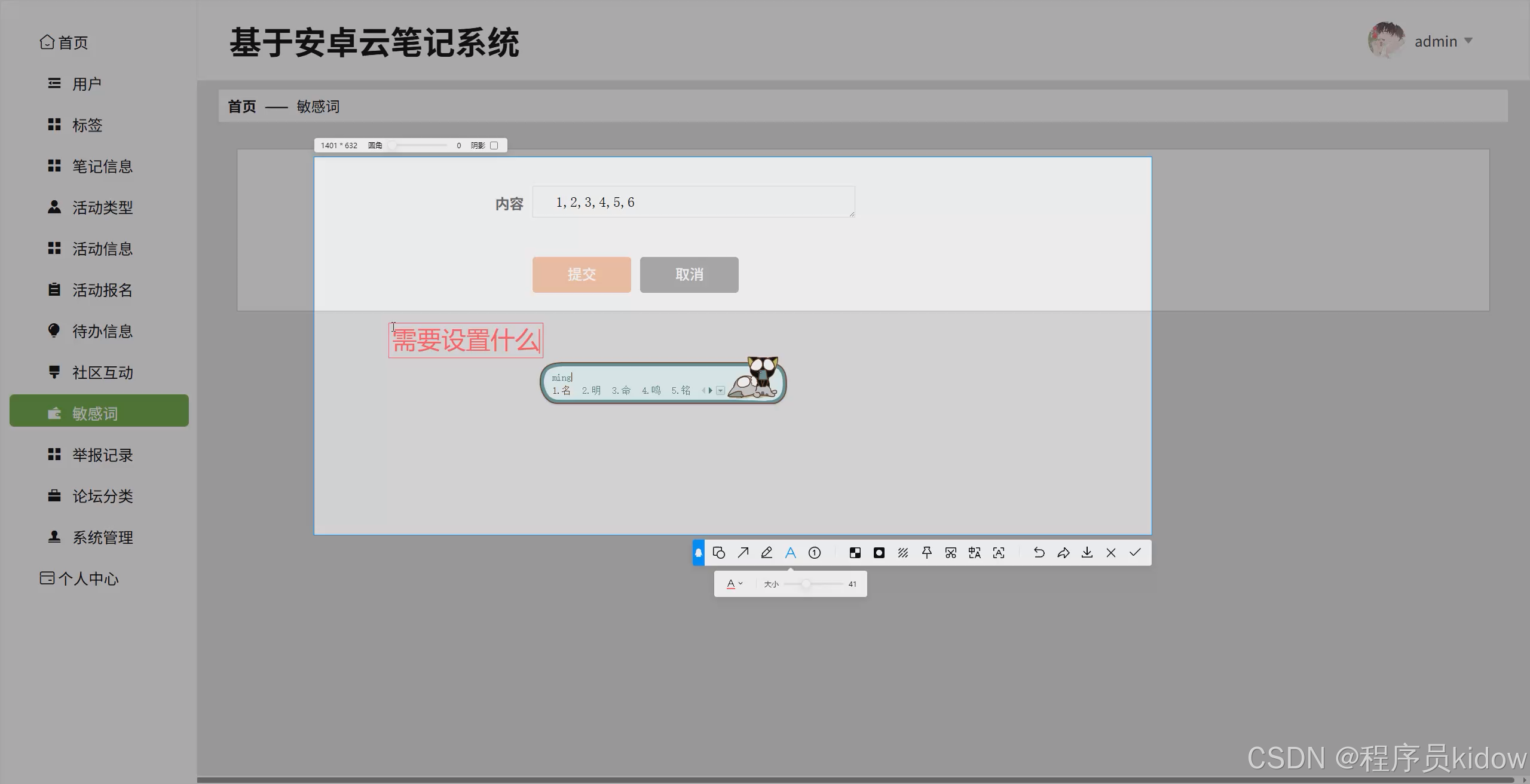Open the text color dropdown
Image resolution: width=1530 pixels, height=784 pixels.
(x=735, y=584)
